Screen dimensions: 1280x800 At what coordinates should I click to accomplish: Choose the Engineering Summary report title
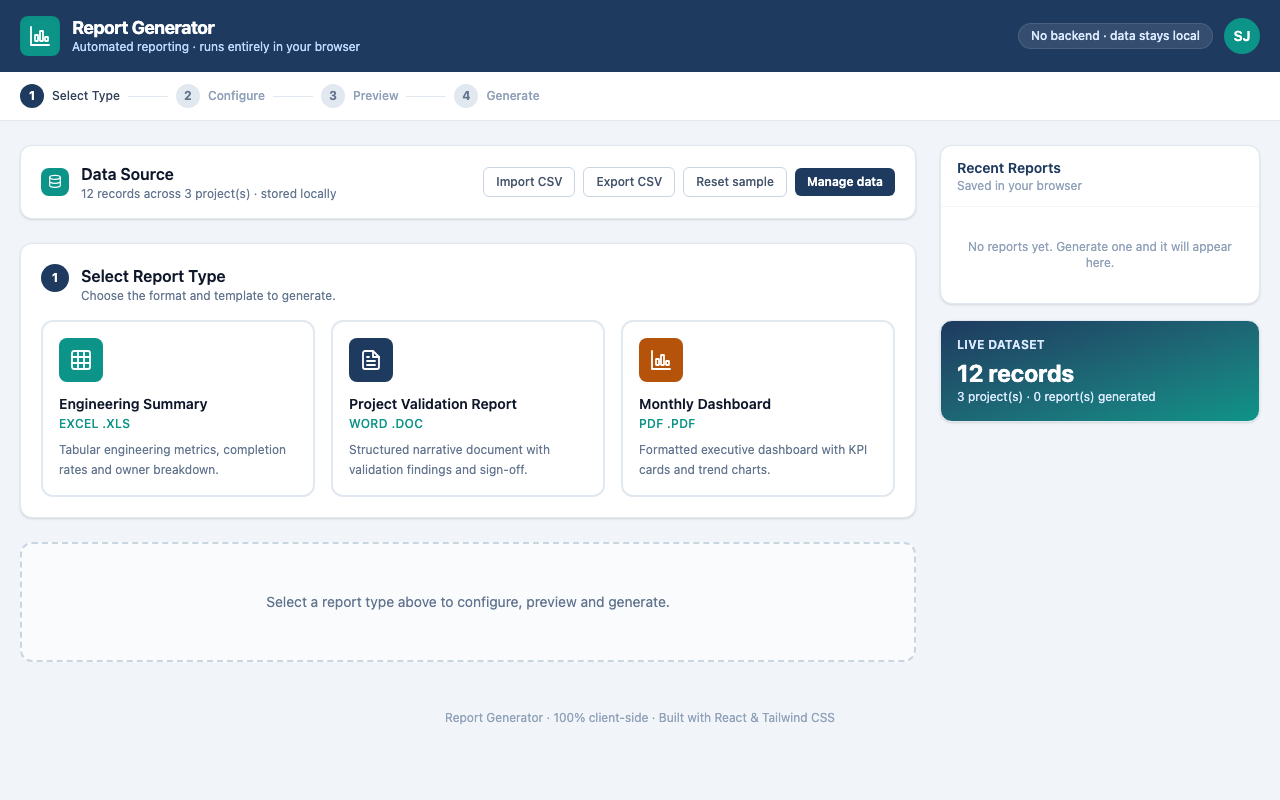pyautogui.click(x=133, y=404)
